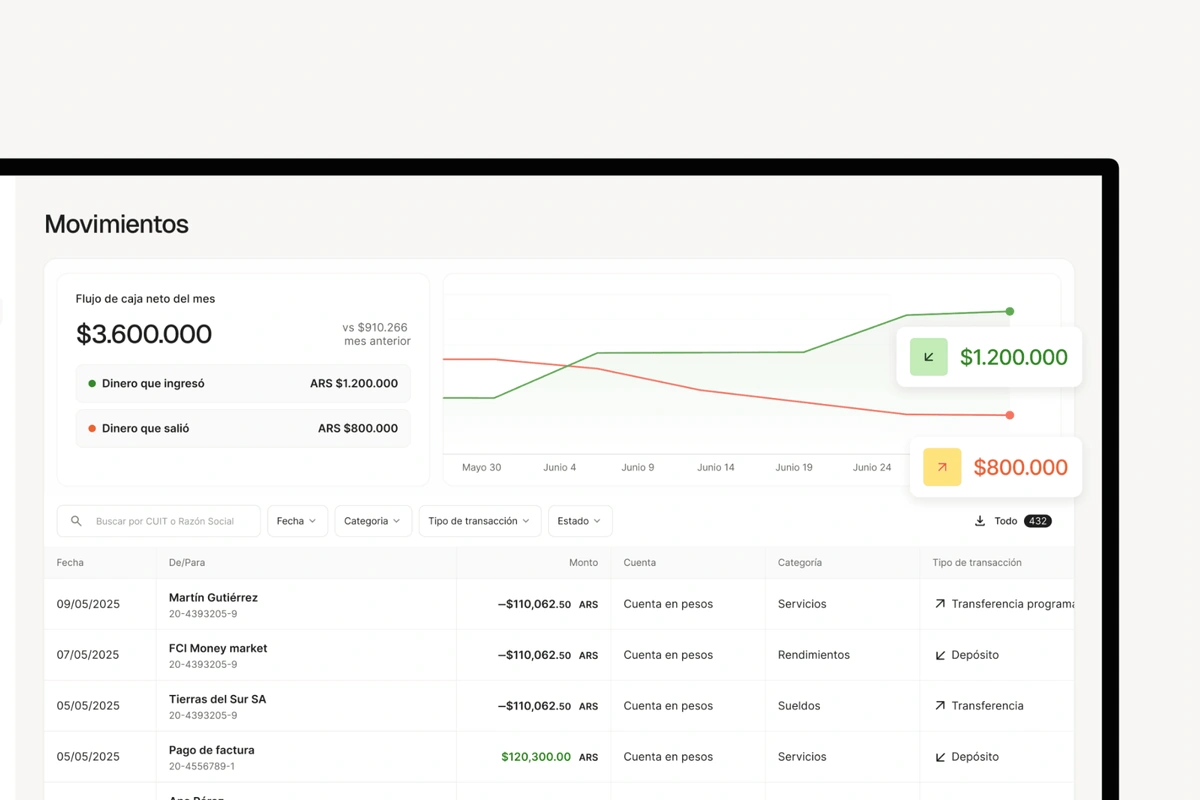Screen dimensions: 1200x800
Task: Click the Transferencia arrow icon in Sueldos row
Action: tap(940, 706)
